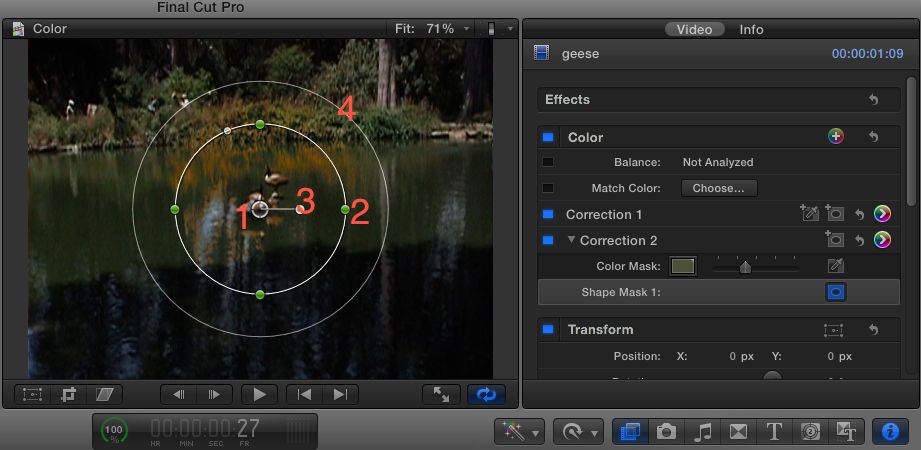Click the timecode display in the dashboard
The height and width of the screenshot is (450, 921).
(x=204, y=430)
